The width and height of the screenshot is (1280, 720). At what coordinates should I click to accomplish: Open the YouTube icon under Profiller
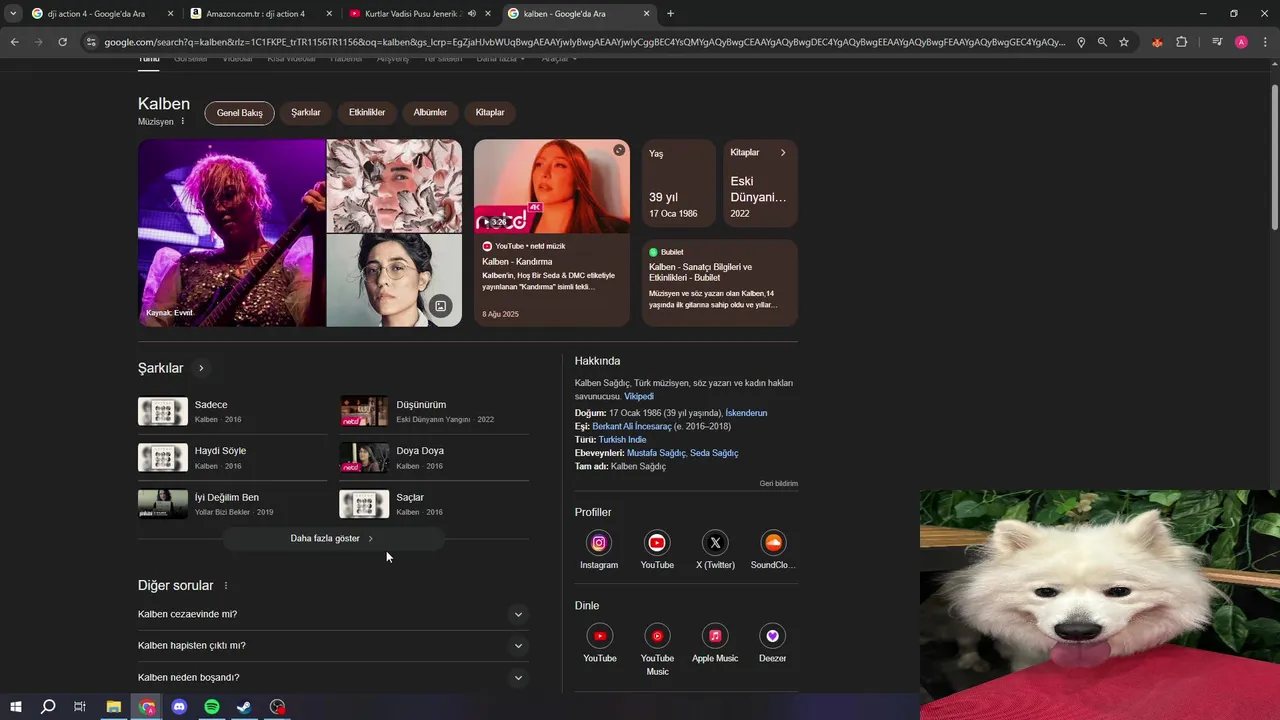coord(657,543)
